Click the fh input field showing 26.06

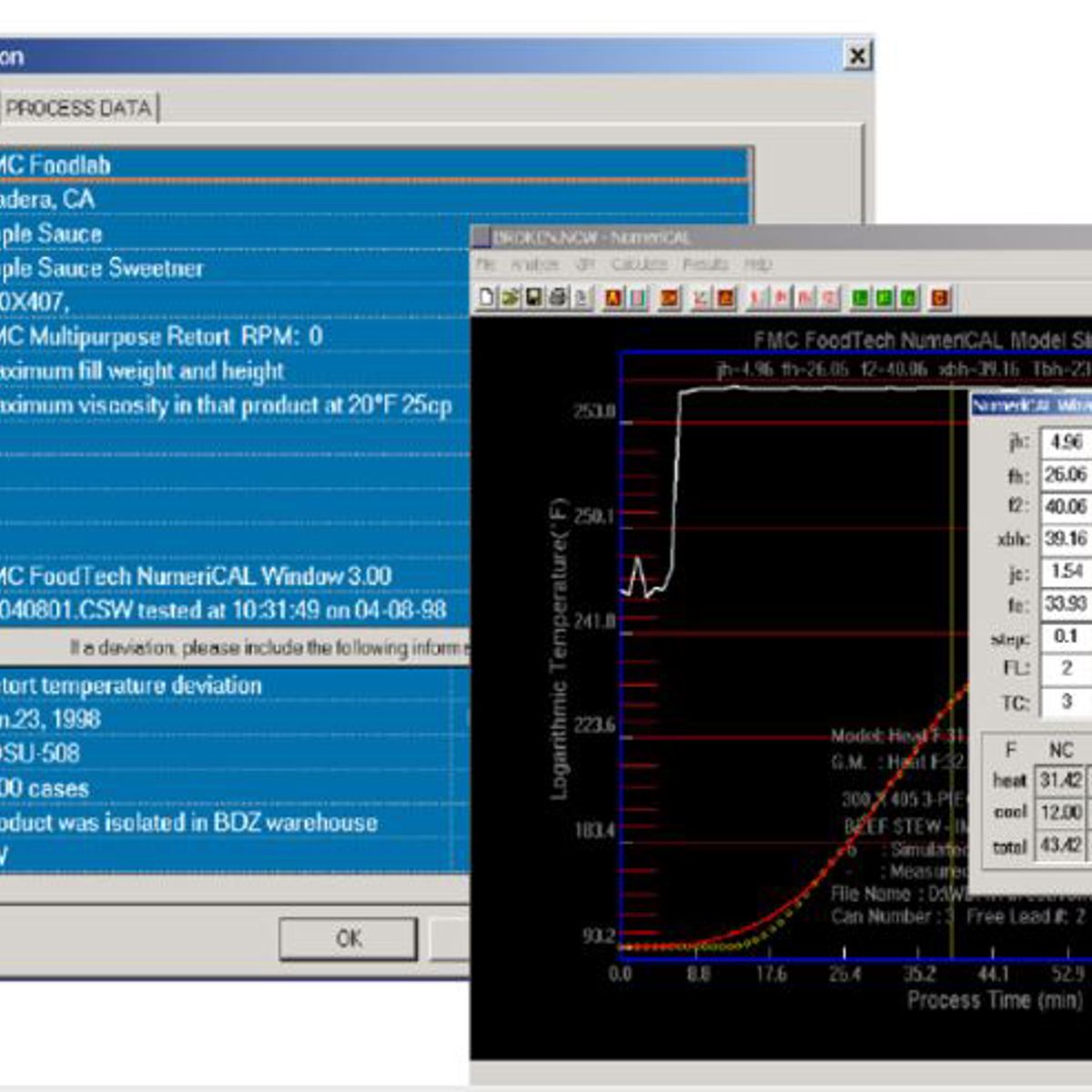click(x=1065, y=474)
